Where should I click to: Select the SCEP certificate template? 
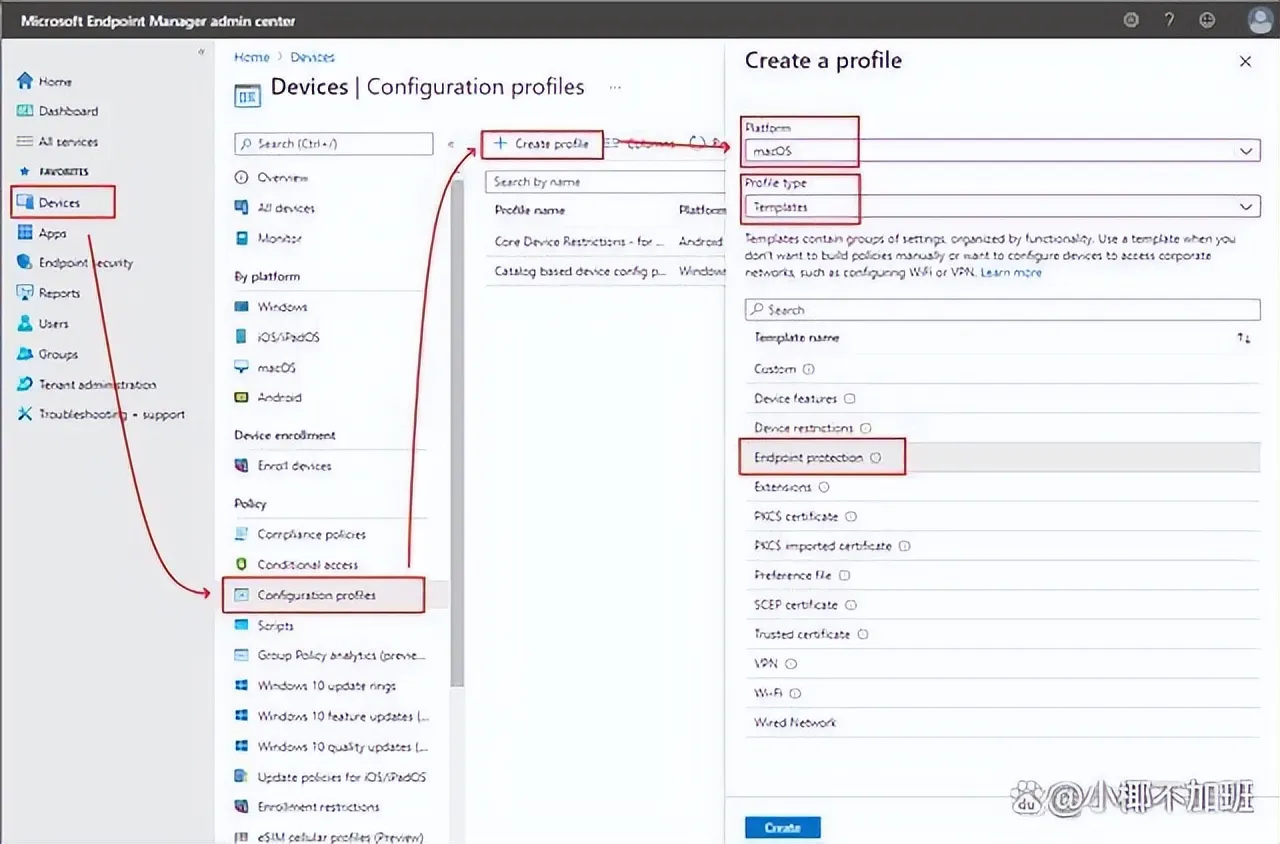point(1002,605)
